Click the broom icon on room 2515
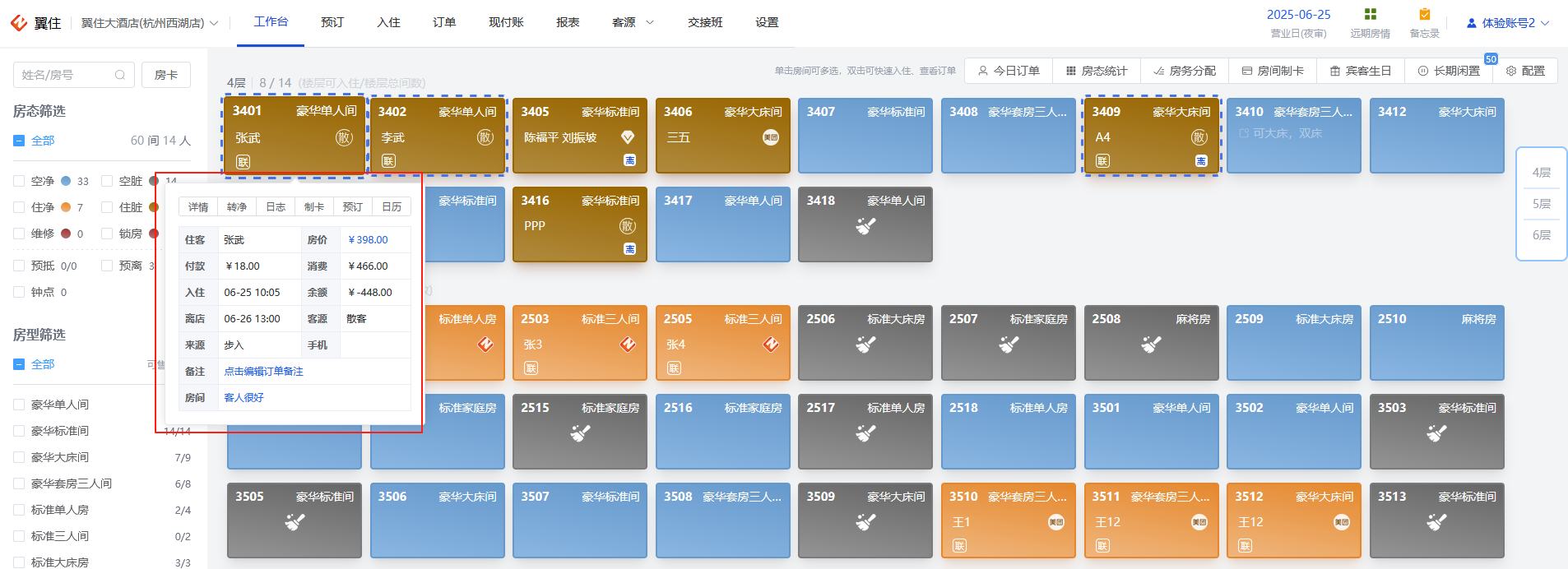 581,433
